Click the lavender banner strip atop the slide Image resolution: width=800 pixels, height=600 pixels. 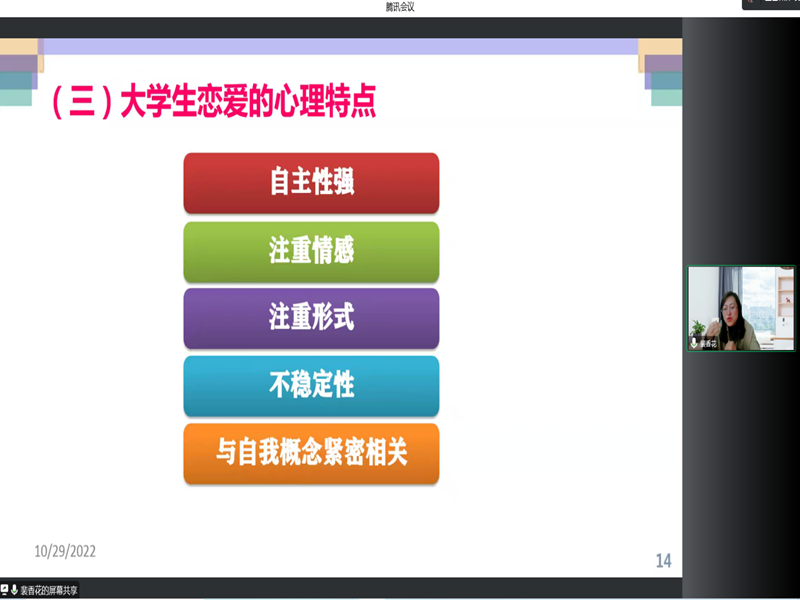click(x=340, y=46)
